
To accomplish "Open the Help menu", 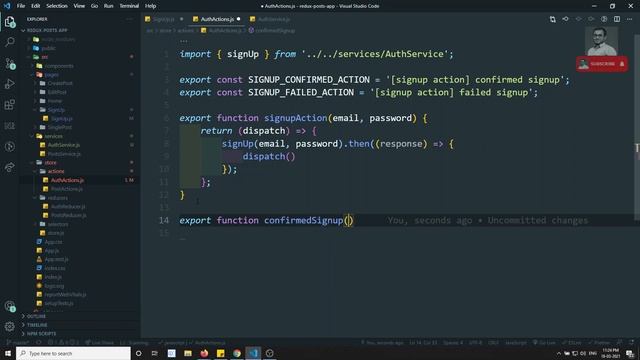I will [150, 6].
